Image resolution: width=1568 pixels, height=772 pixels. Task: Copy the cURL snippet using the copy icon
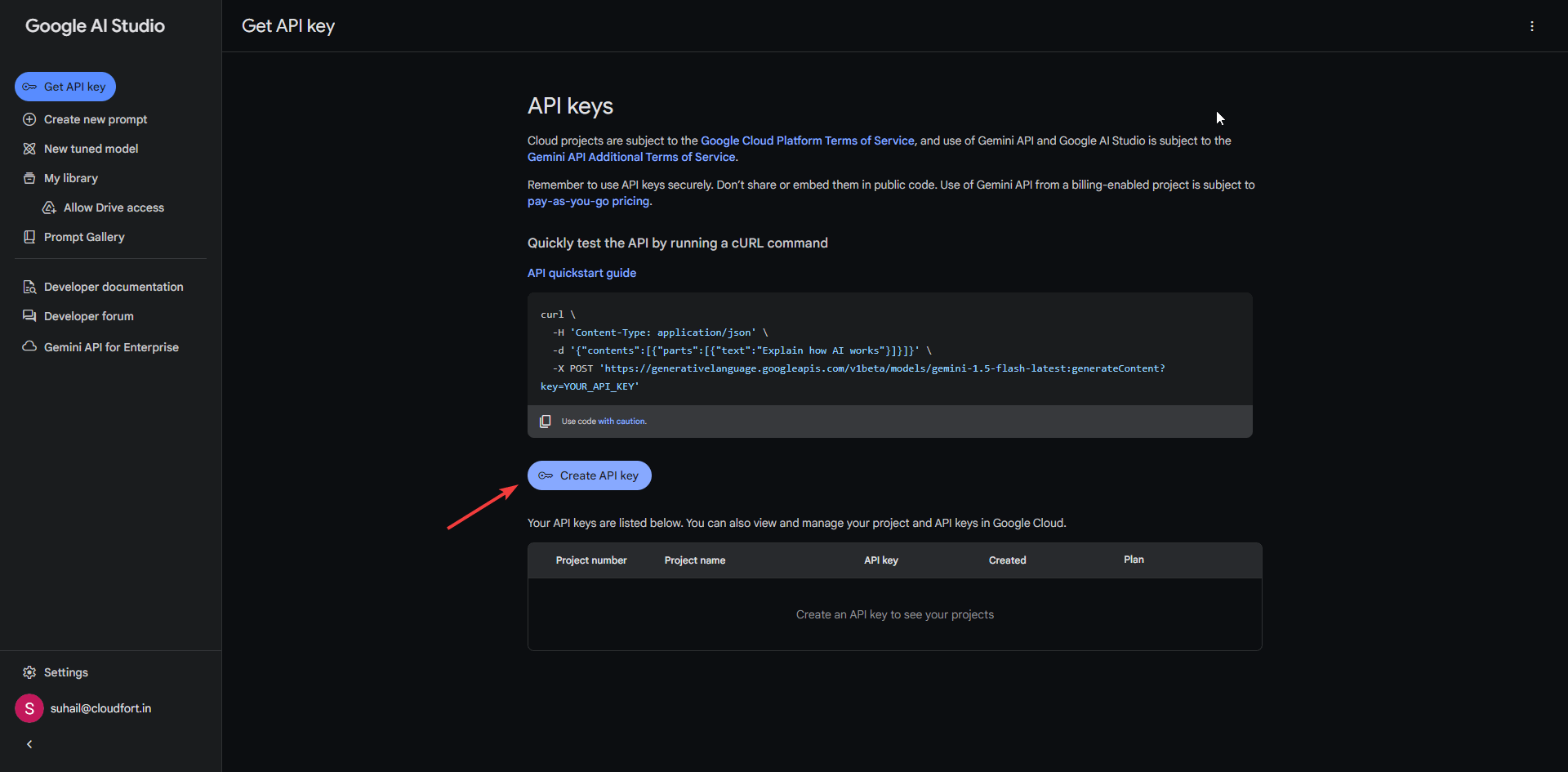[x=545, y=421]
